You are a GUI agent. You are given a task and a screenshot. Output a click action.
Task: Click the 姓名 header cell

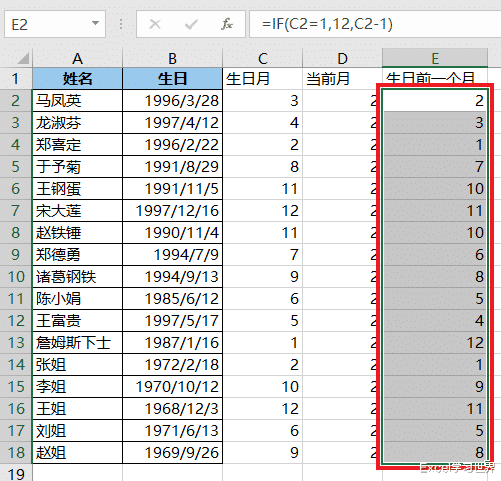click(77, 79)
